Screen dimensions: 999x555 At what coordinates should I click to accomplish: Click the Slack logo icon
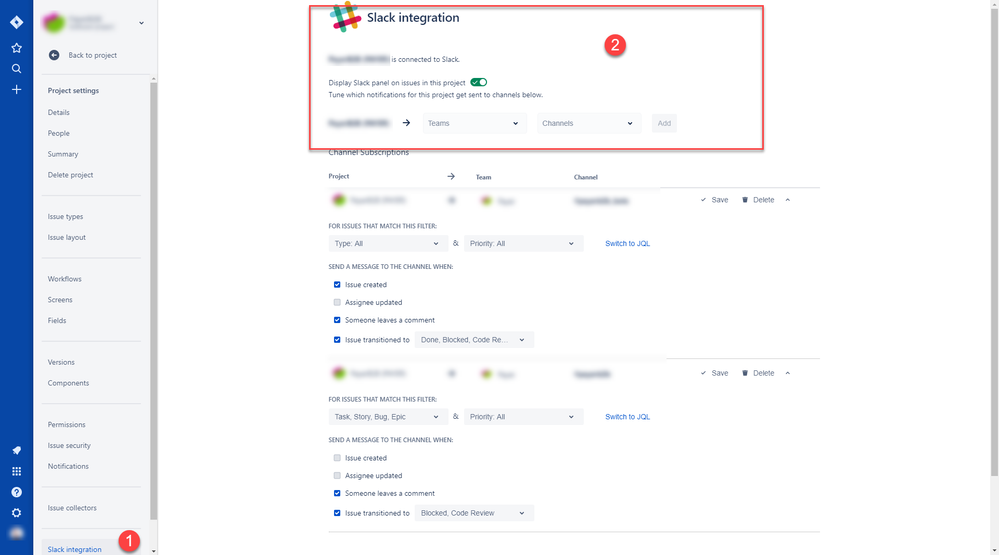point(345,17)
